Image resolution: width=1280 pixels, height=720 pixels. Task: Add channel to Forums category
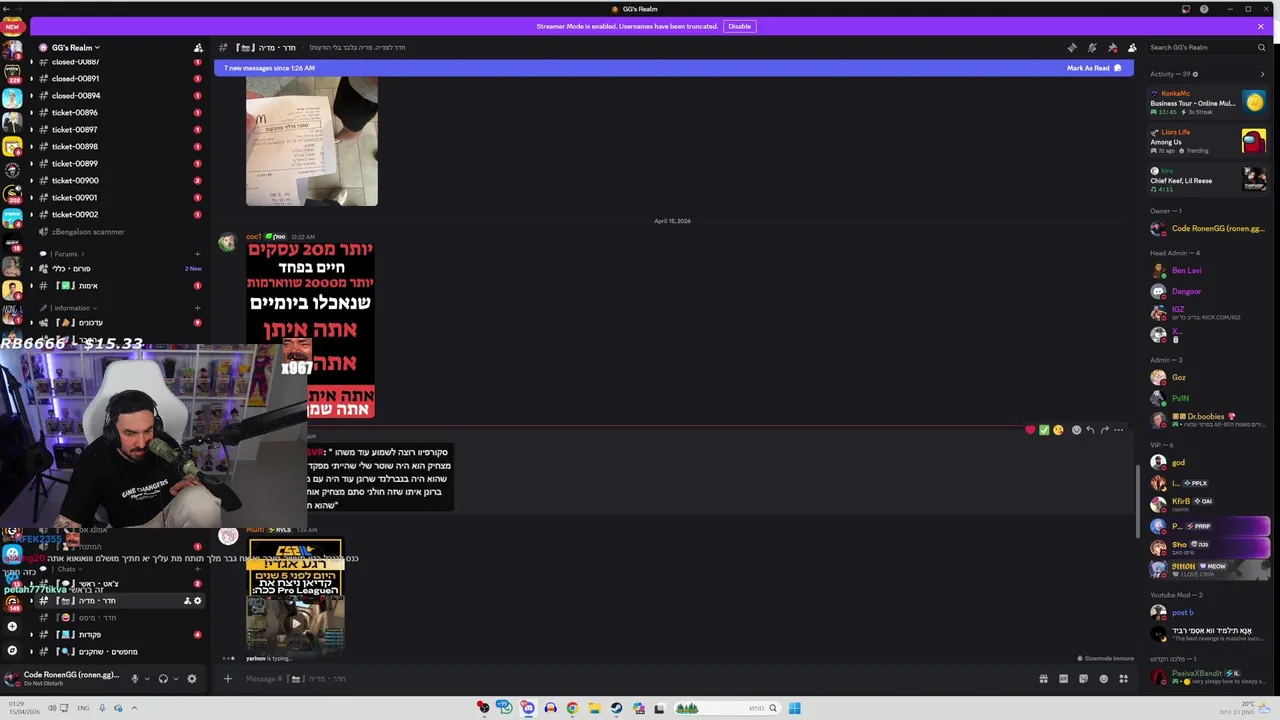(x=198, y=254)
